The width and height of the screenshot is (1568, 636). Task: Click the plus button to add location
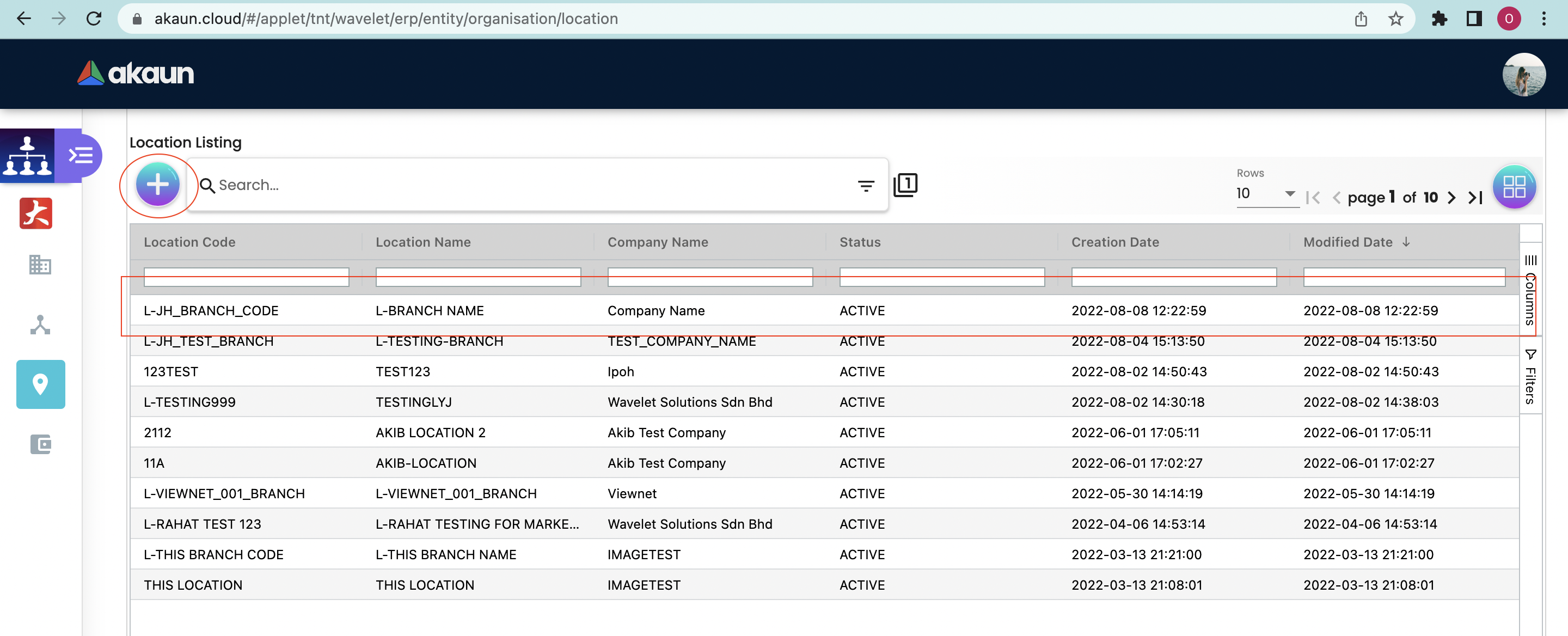point(158,185)
